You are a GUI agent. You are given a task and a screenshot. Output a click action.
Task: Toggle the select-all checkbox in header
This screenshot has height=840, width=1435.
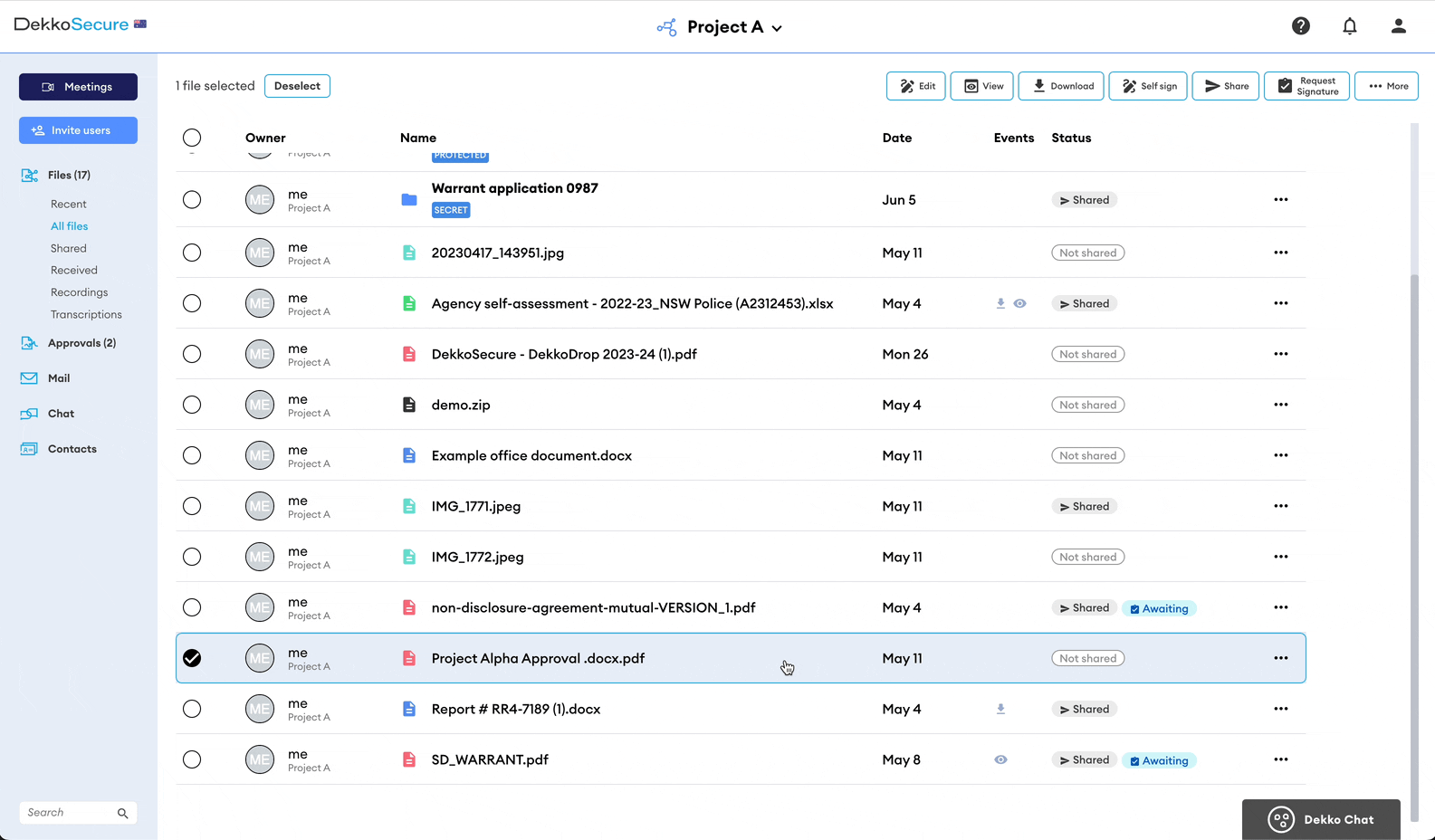pos(192,138)
